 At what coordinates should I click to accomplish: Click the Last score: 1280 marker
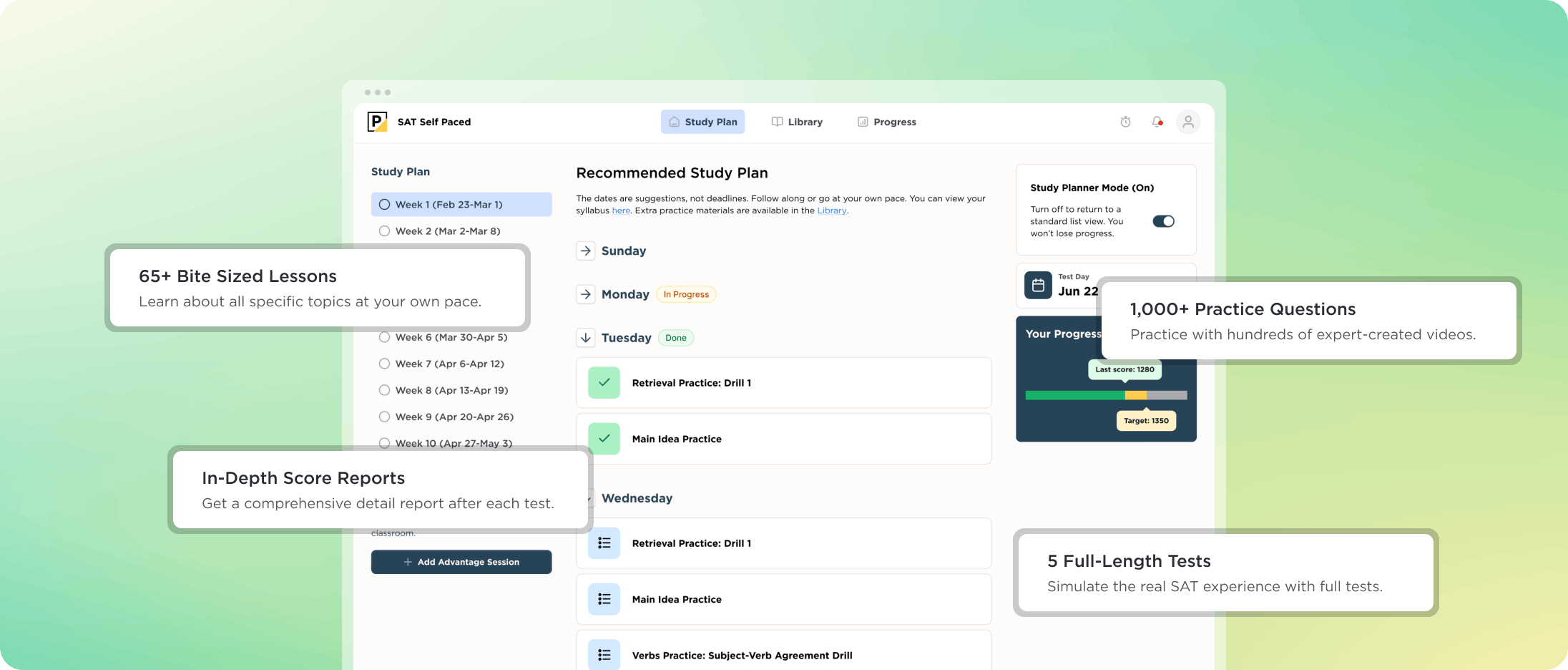click(1124, 369)
